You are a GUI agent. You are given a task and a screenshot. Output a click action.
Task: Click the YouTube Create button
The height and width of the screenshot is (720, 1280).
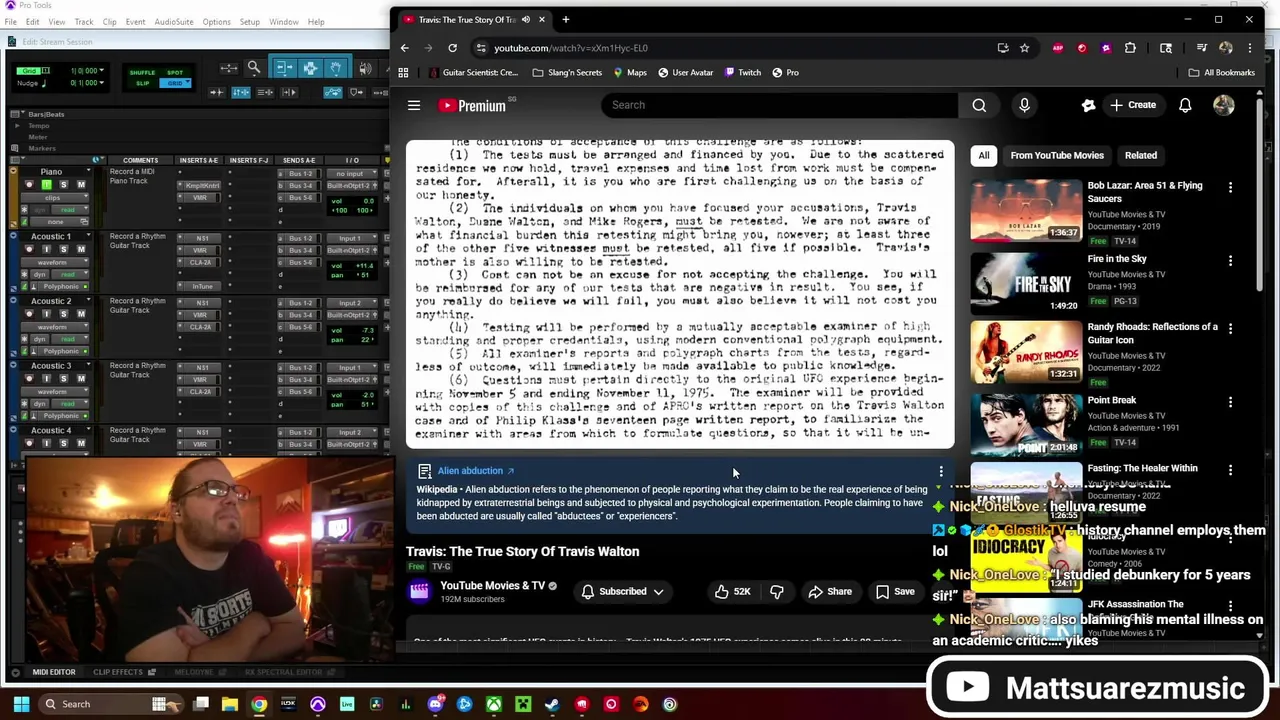tap(1132, 105)
